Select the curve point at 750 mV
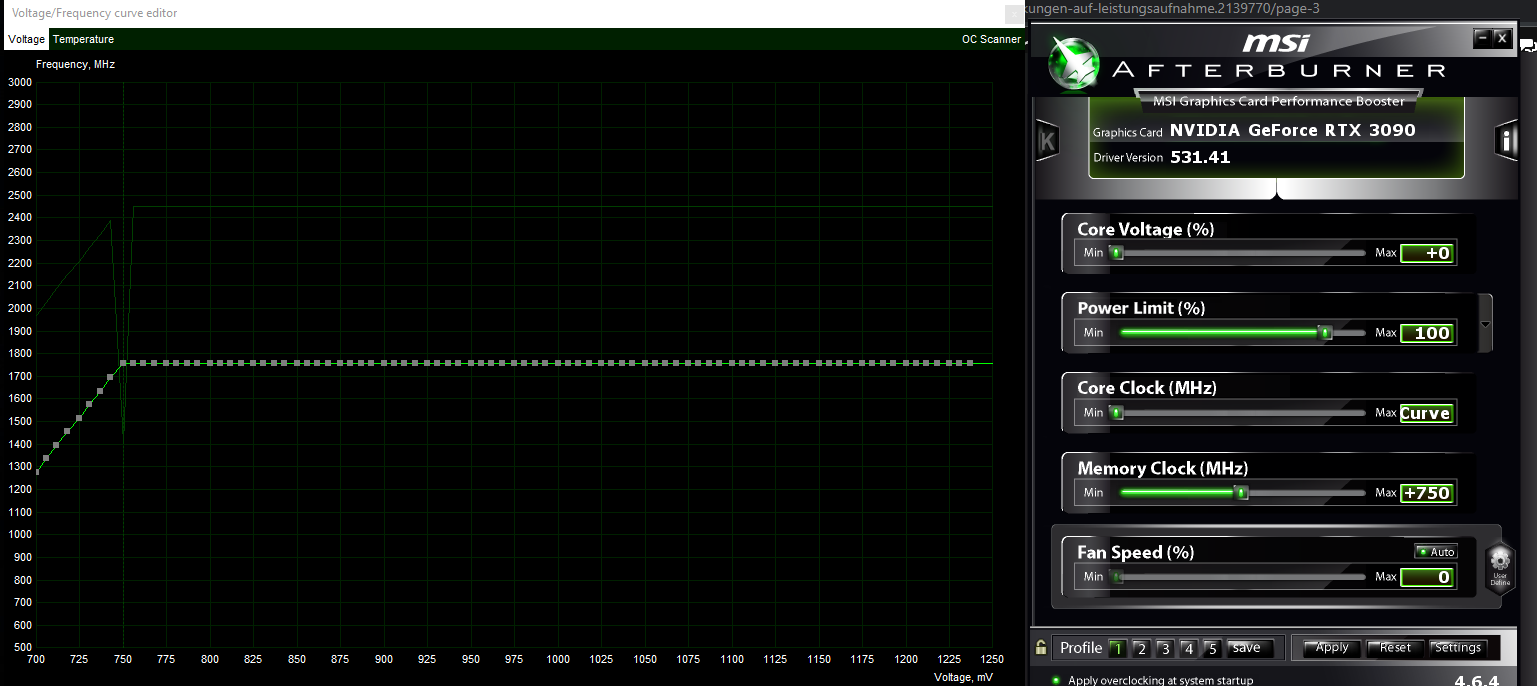This screenshot has width=1537, height=686. click(122, 363)
